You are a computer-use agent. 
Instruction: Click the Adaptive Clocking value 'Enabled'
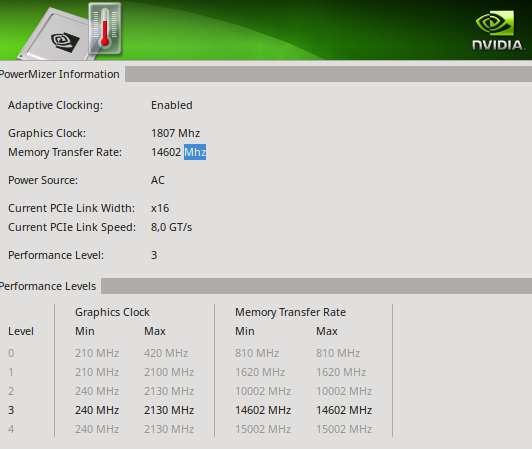click(x=172, y=105)
